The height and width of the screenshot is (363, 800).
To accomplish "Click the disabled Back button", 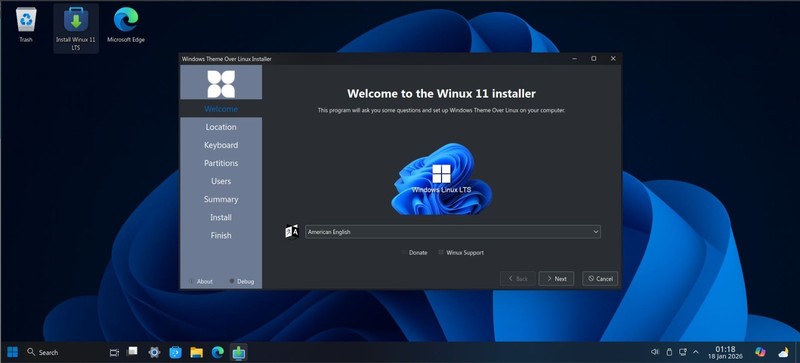I will [517, 279].
